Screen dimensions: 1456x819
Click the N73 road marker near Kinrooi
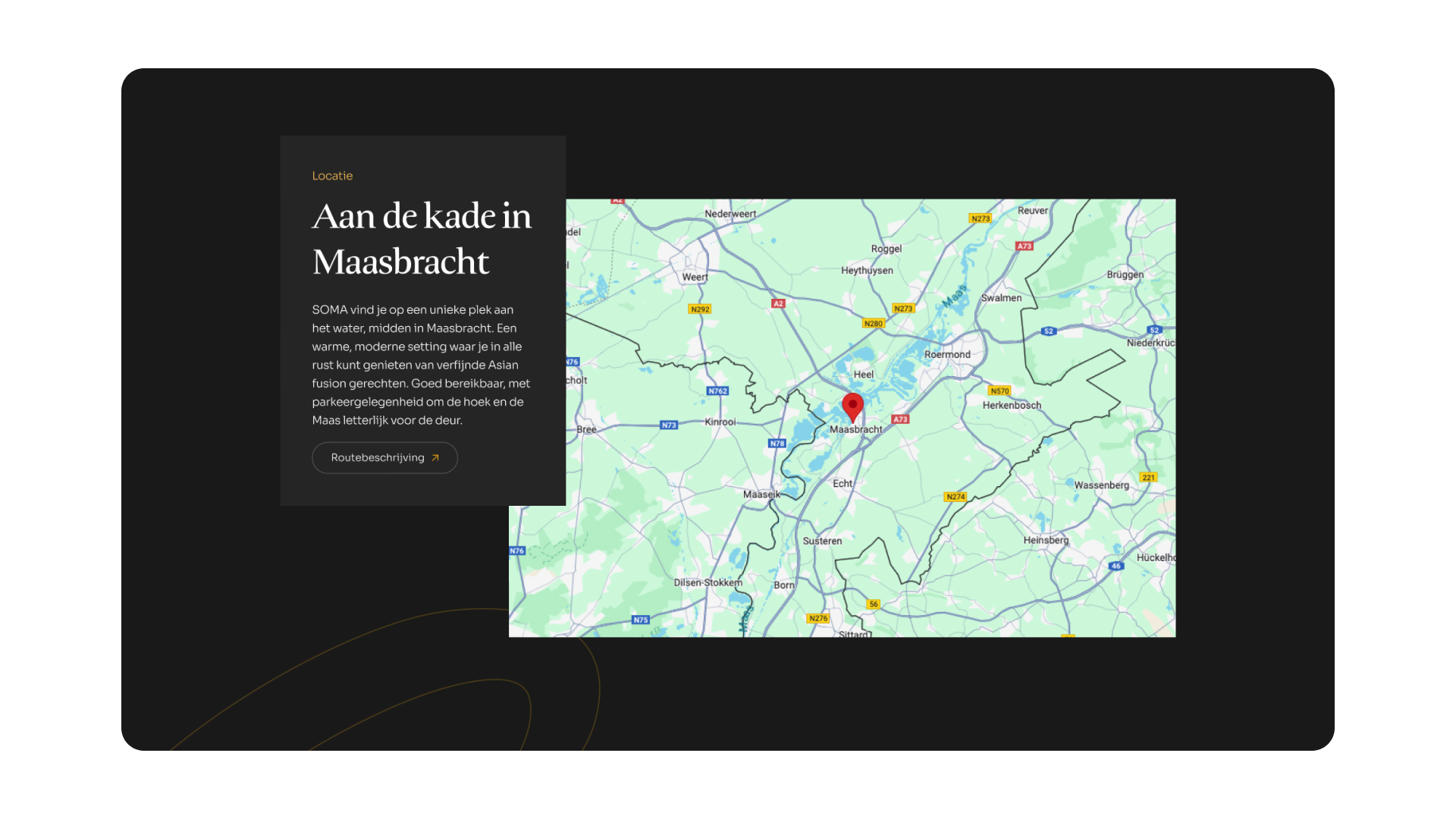669,425
